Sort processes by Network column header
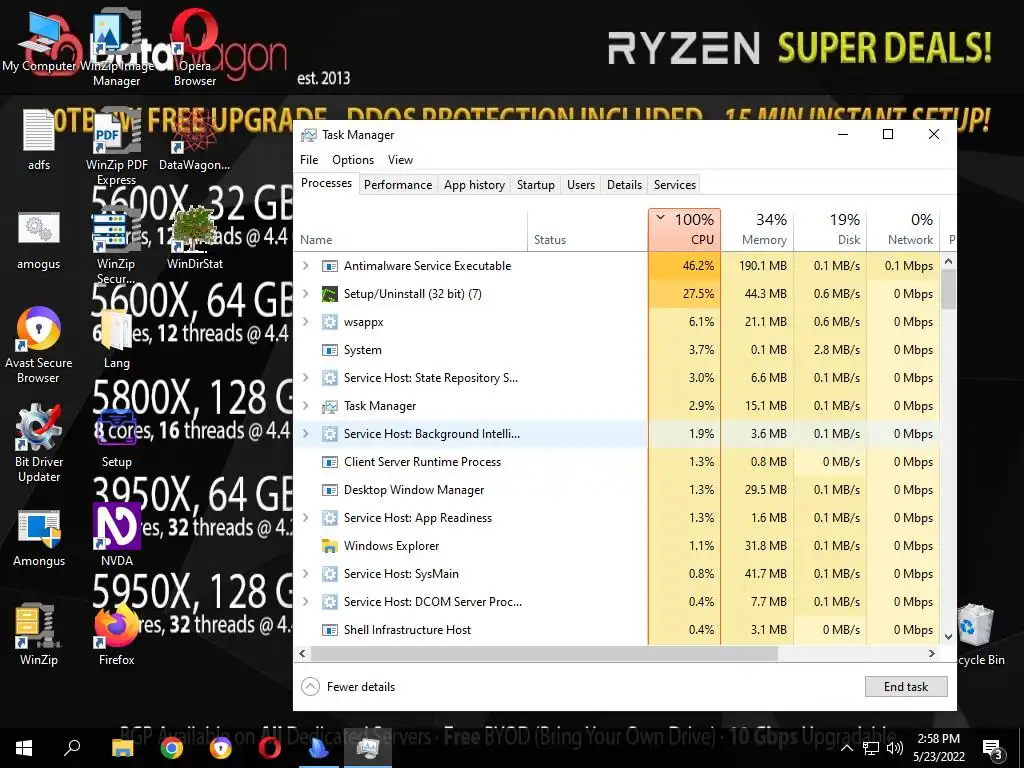 click(903, 229)
